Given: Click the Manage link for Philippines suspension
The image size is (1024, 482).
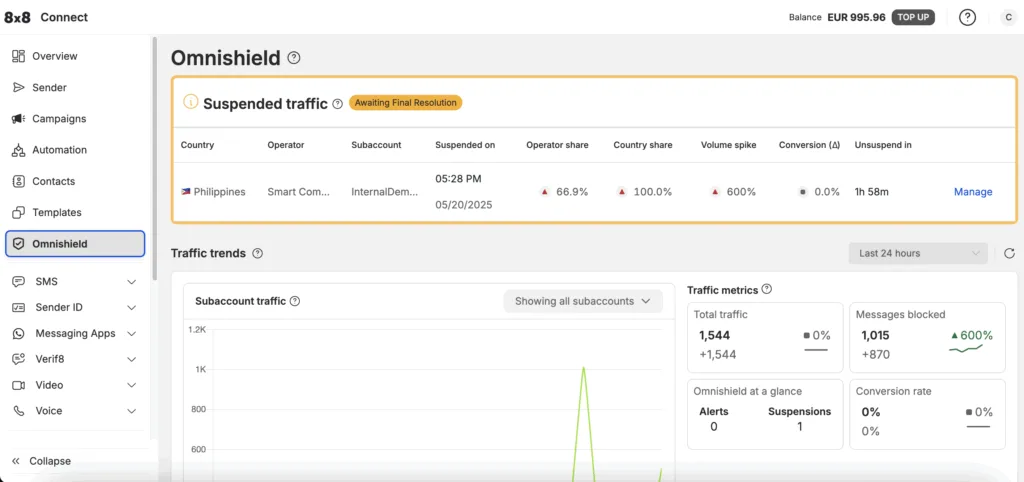Looking at the screenshot, I should click(973, 192).
